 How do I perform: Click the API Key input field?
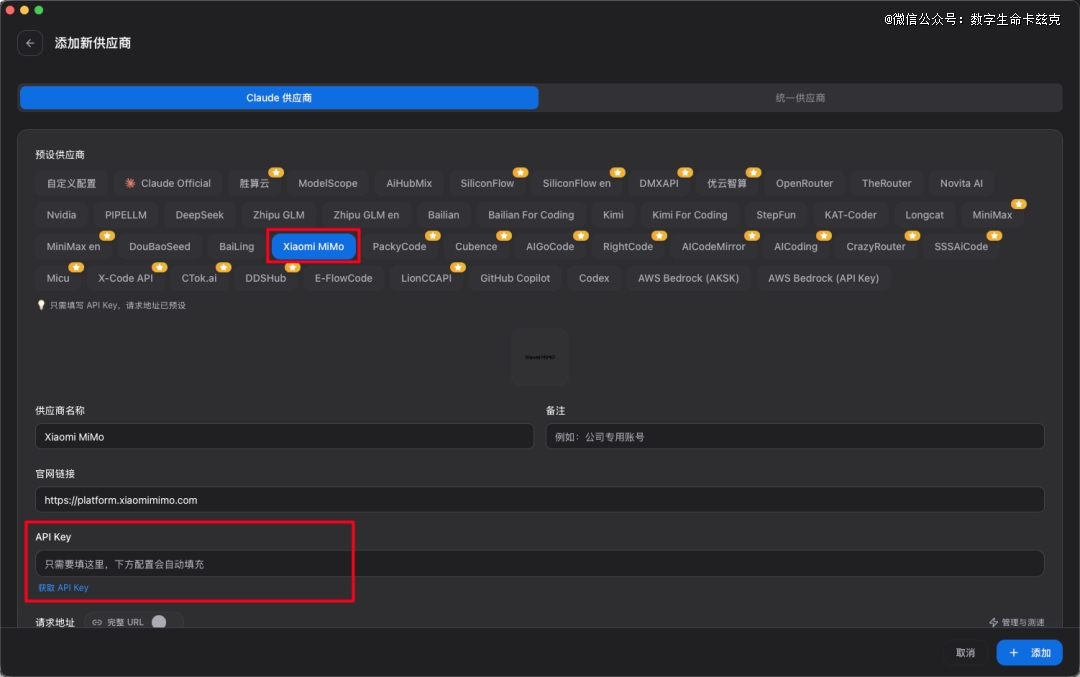(x=539, y=564)
